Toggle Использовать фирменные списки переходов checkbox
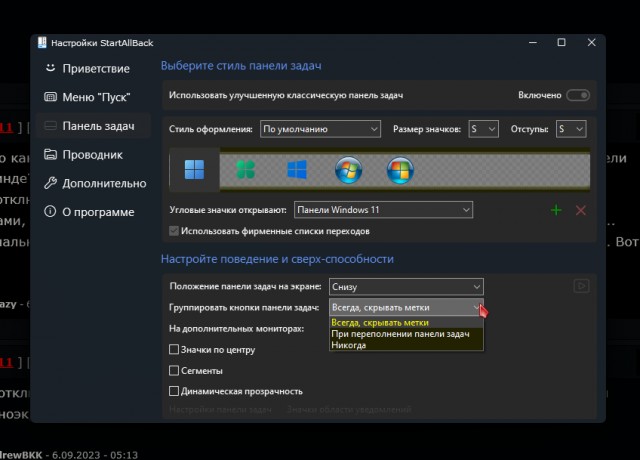Screen dimensions: 640x460 pyautogui.click(x=174, y=231)
